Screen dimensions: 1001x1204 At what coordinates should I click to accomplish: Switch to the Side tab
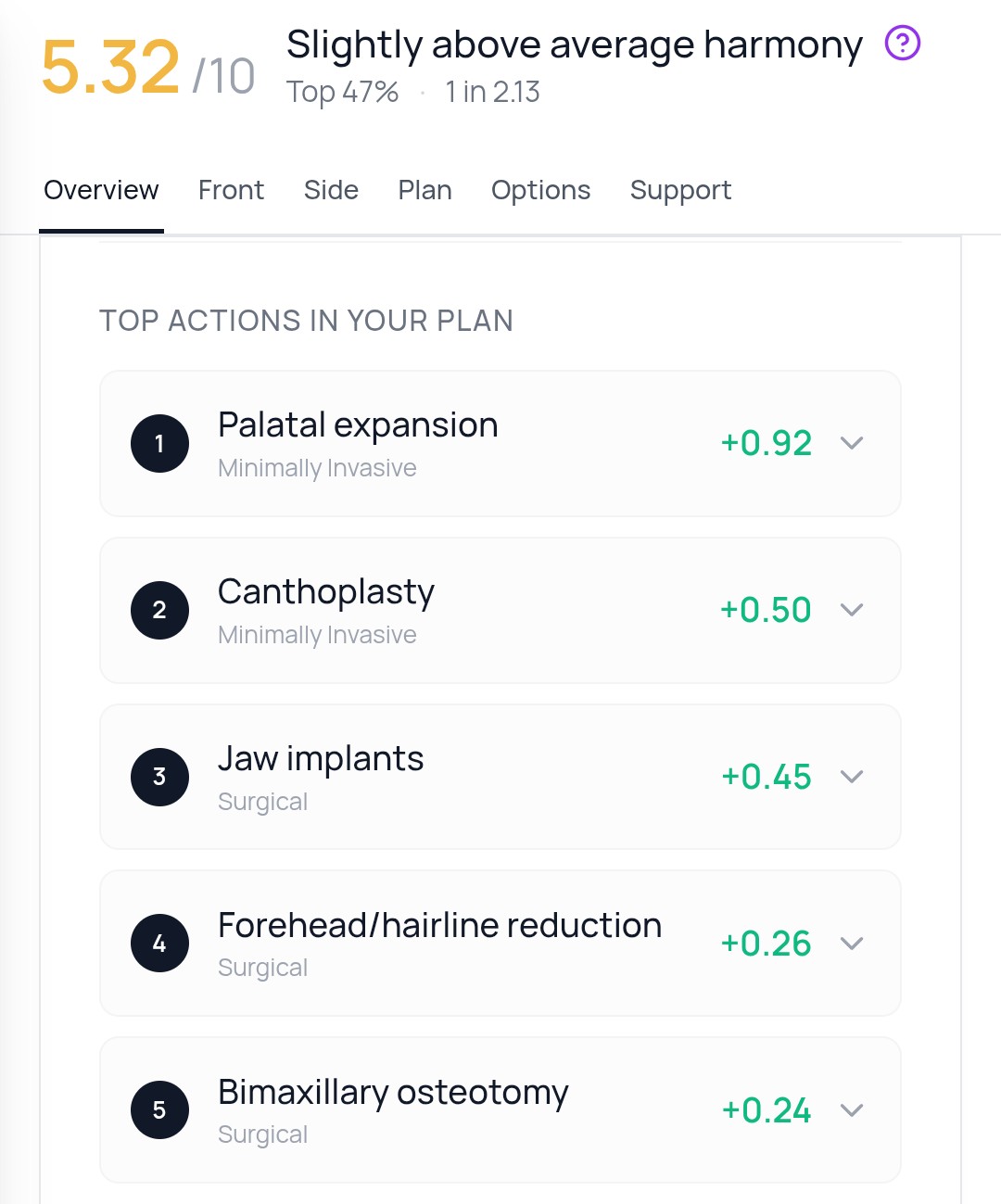point(331,190)
